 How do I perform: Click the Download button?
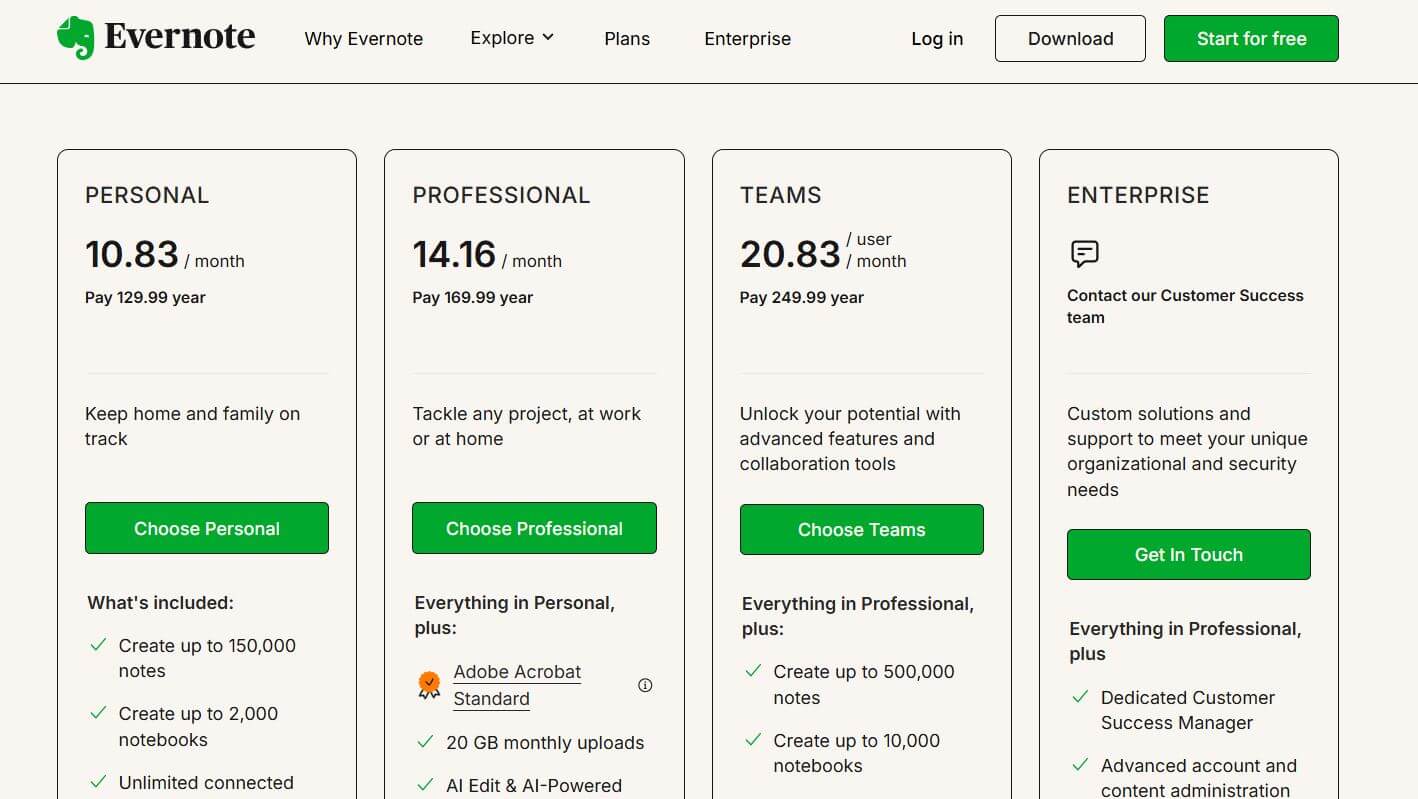[1070, 38]
